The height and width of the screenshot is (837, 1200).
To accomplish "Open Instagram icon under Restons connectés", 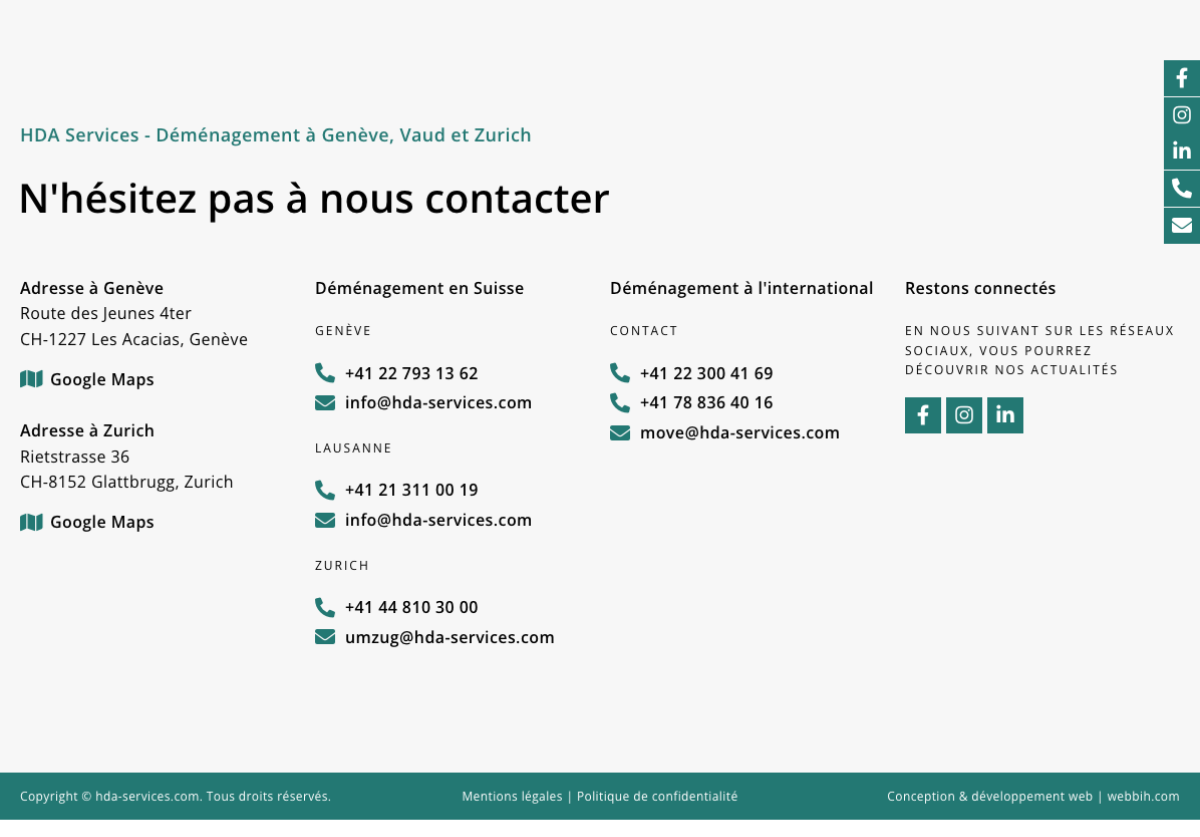I will pos(963,415).
